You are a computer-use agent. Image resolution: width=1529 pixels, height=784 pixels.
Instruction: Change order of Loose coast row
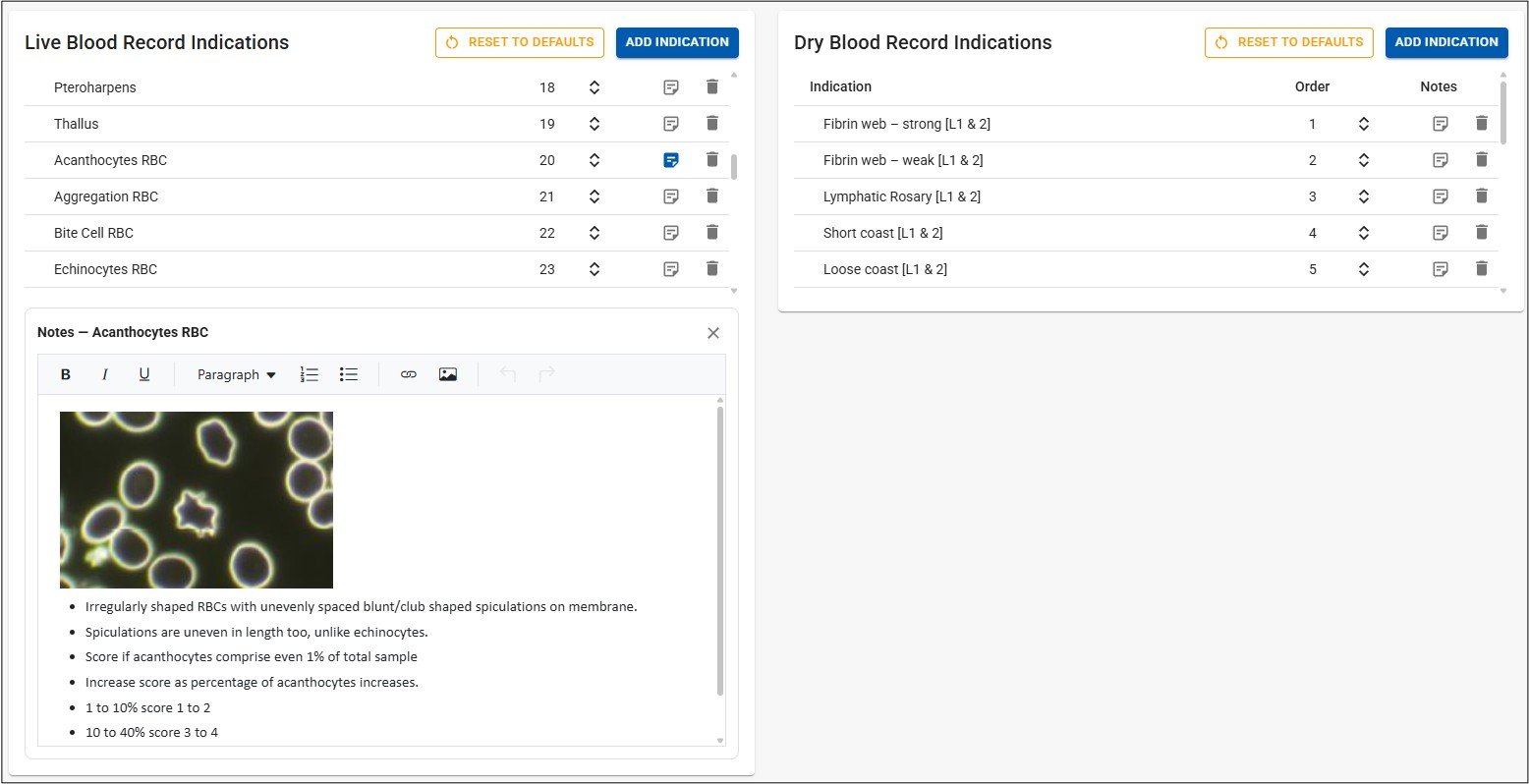coord(1364,269)
